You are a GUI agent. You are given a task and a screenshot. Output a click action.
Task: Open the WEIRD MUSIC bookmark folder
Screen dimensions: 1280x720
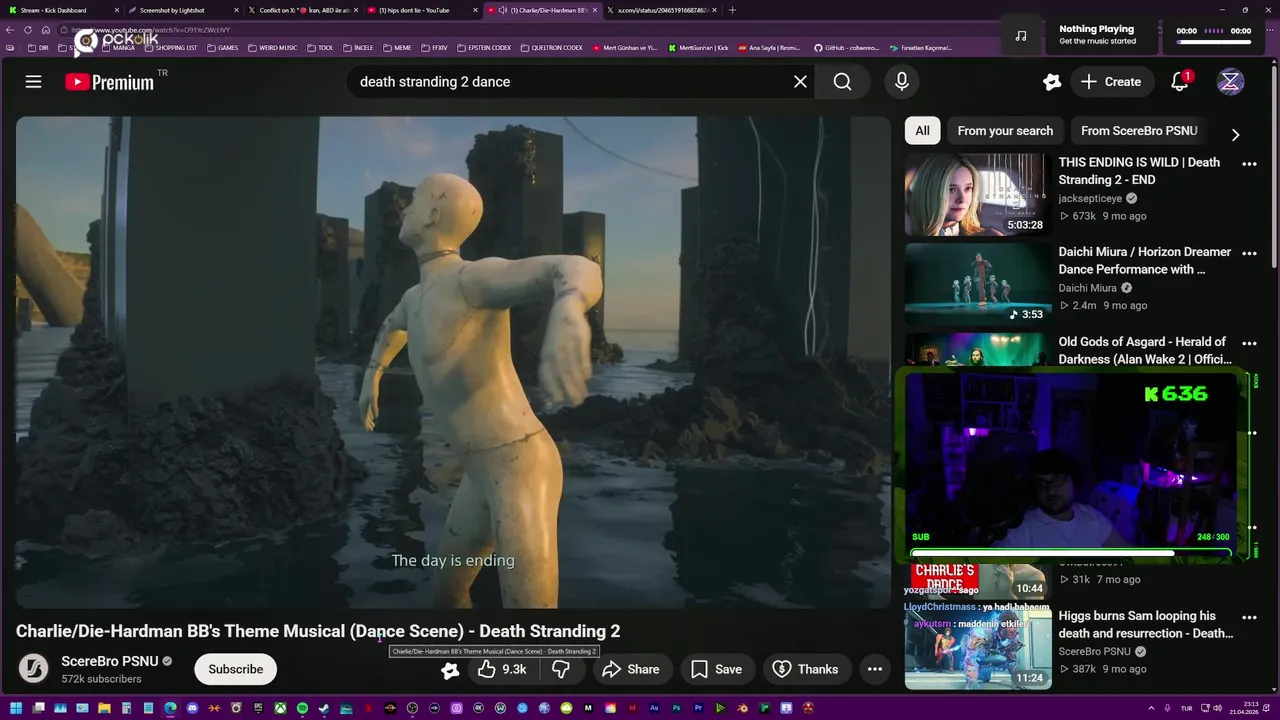click(272, 48)
